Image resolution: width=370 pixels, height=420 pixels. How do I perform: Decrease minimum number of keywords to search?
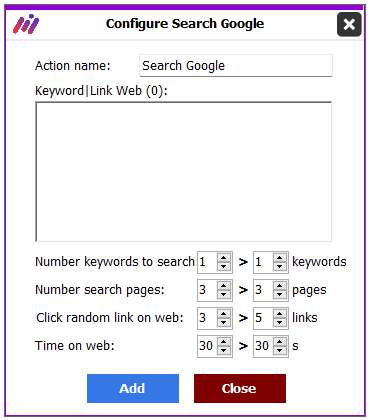pos(224,266)
